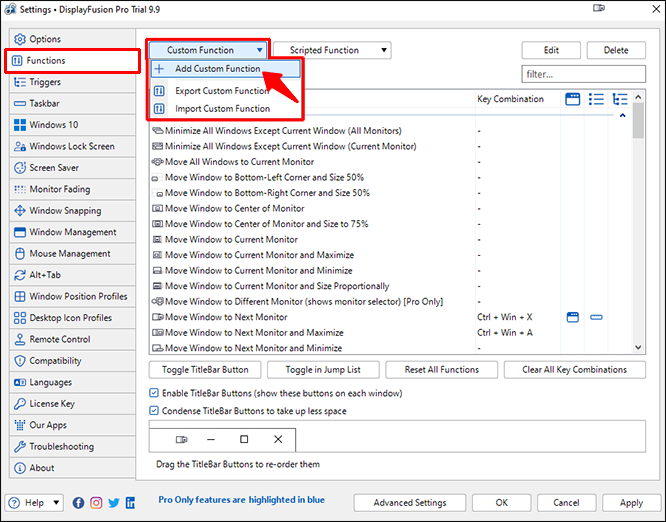Toggle Condense TitleBar Buttons checkbox

[154, 411]
